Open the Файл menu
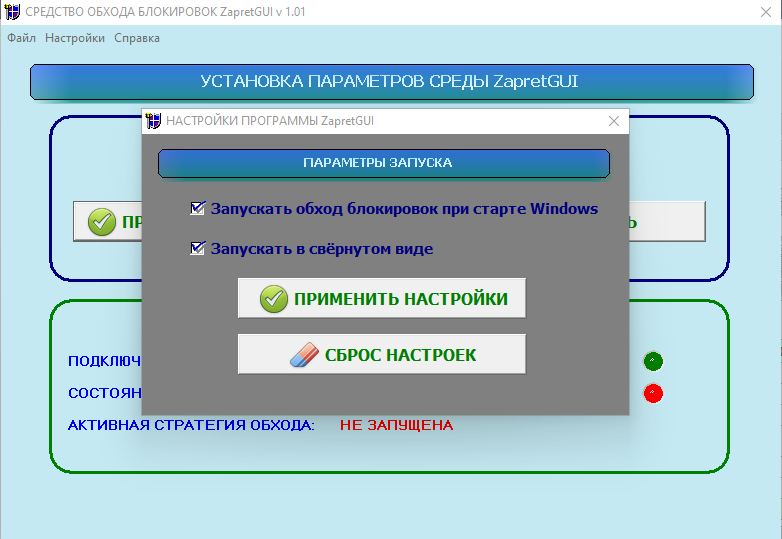This screenshot has height=539, width=782. pos(21,38)
